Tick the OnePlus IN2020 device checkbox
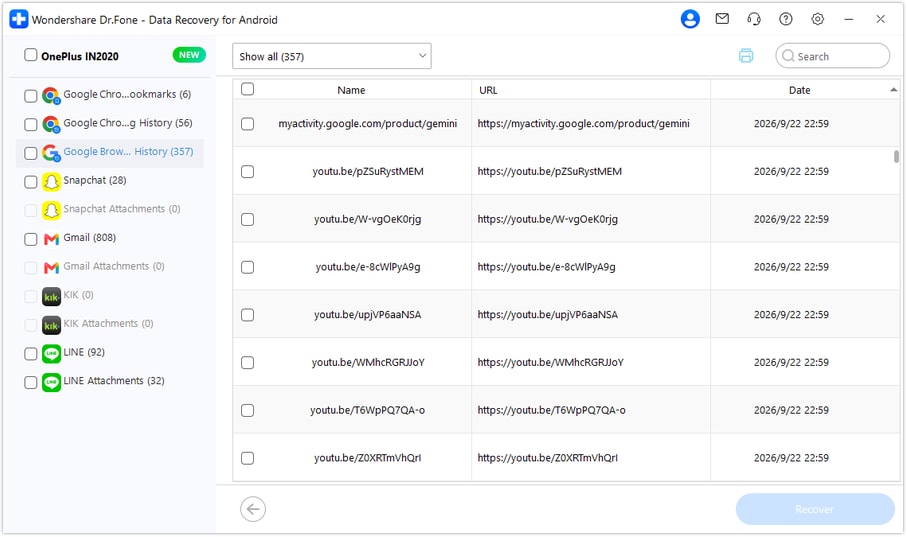 31,55
